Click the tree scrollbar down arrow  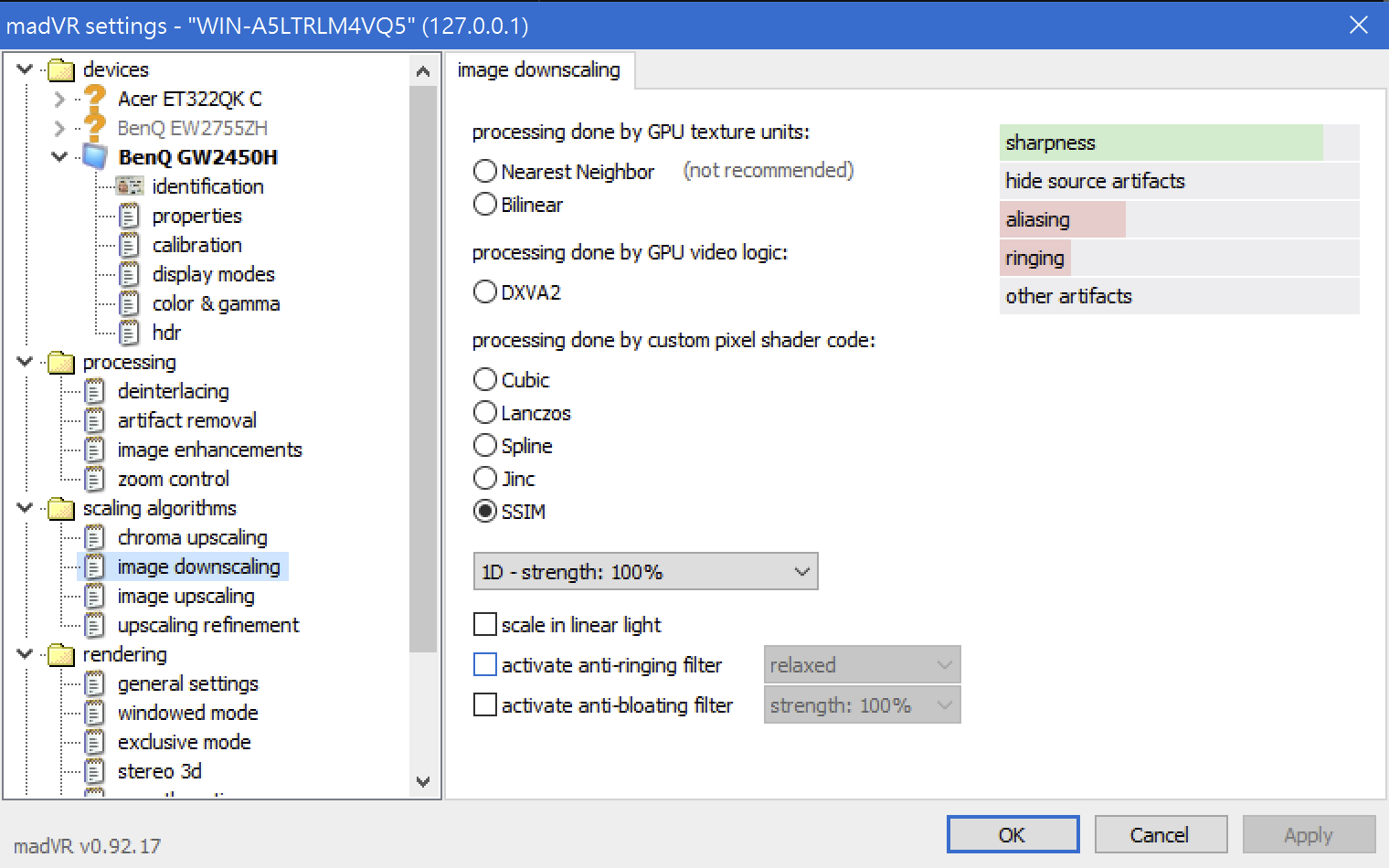(x=423, y=781)
